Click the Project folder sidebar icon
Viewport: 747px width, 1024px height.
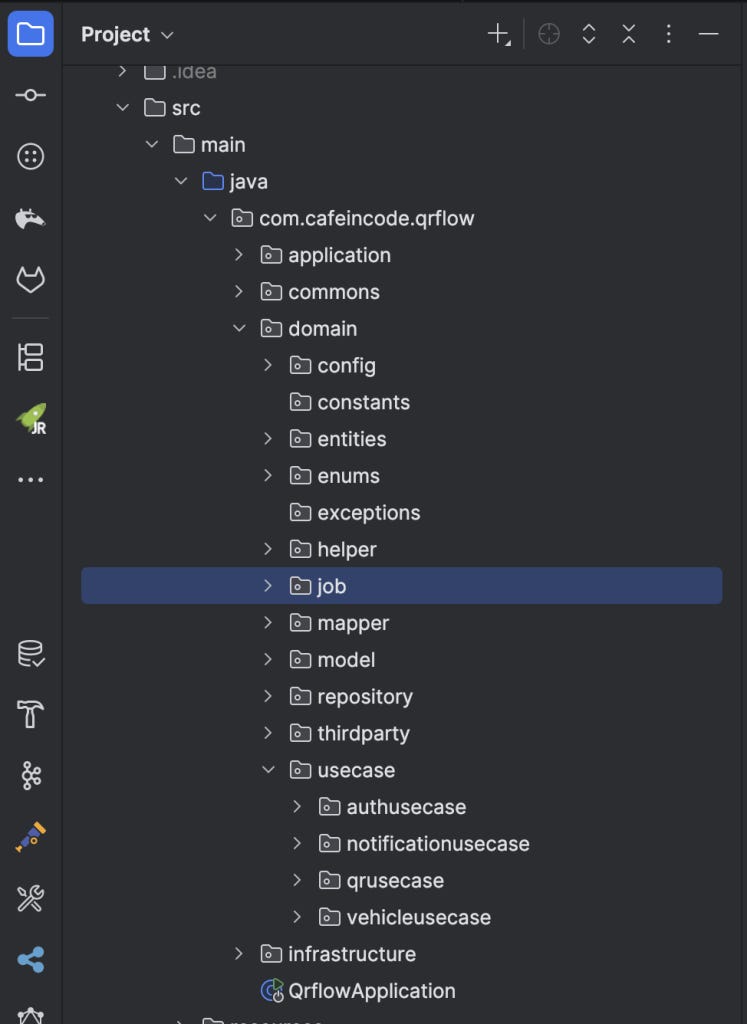30,33
